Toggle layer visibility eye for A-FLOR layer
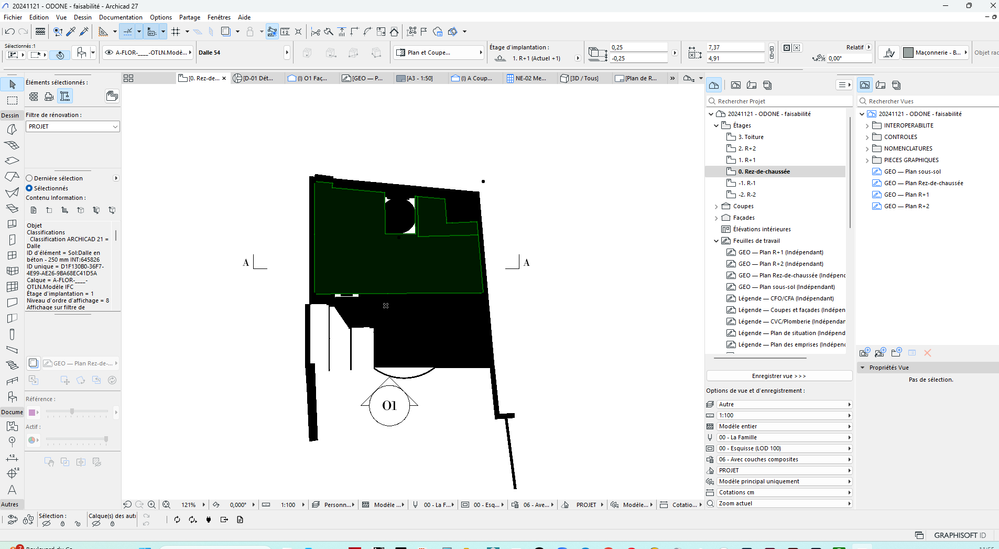999x549 pixels. click(108, 54)
